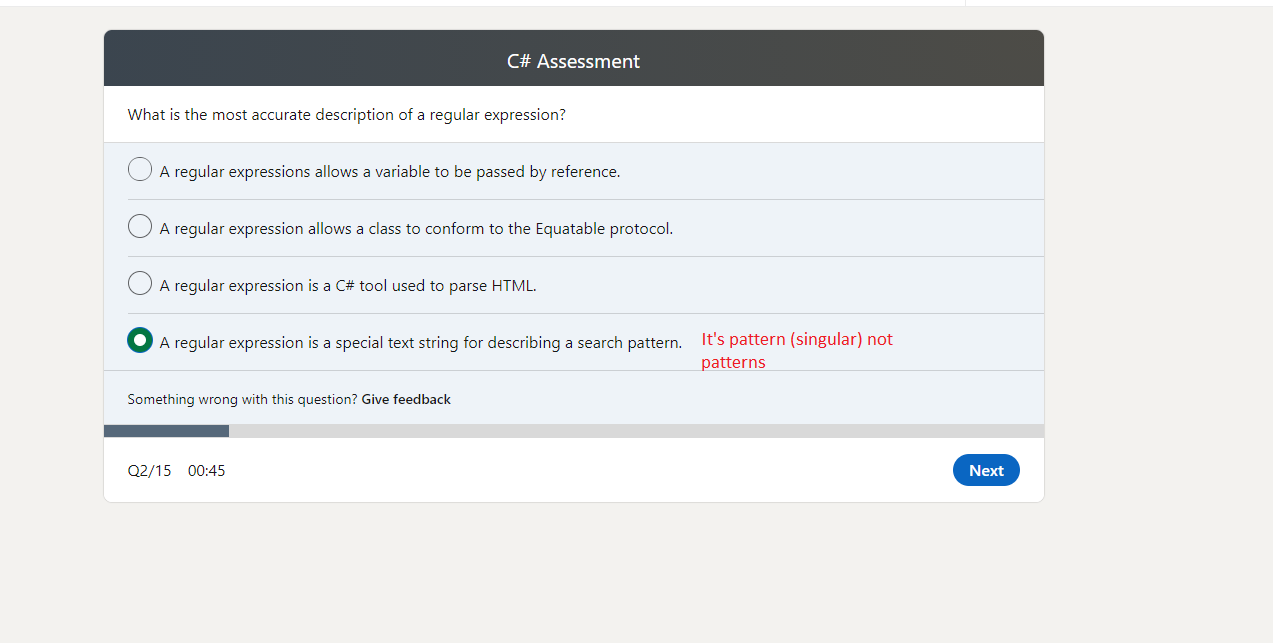1273x643 pixels.
Task: Click the red annotation about pattern singular
Action: click(x=796, y=350)
